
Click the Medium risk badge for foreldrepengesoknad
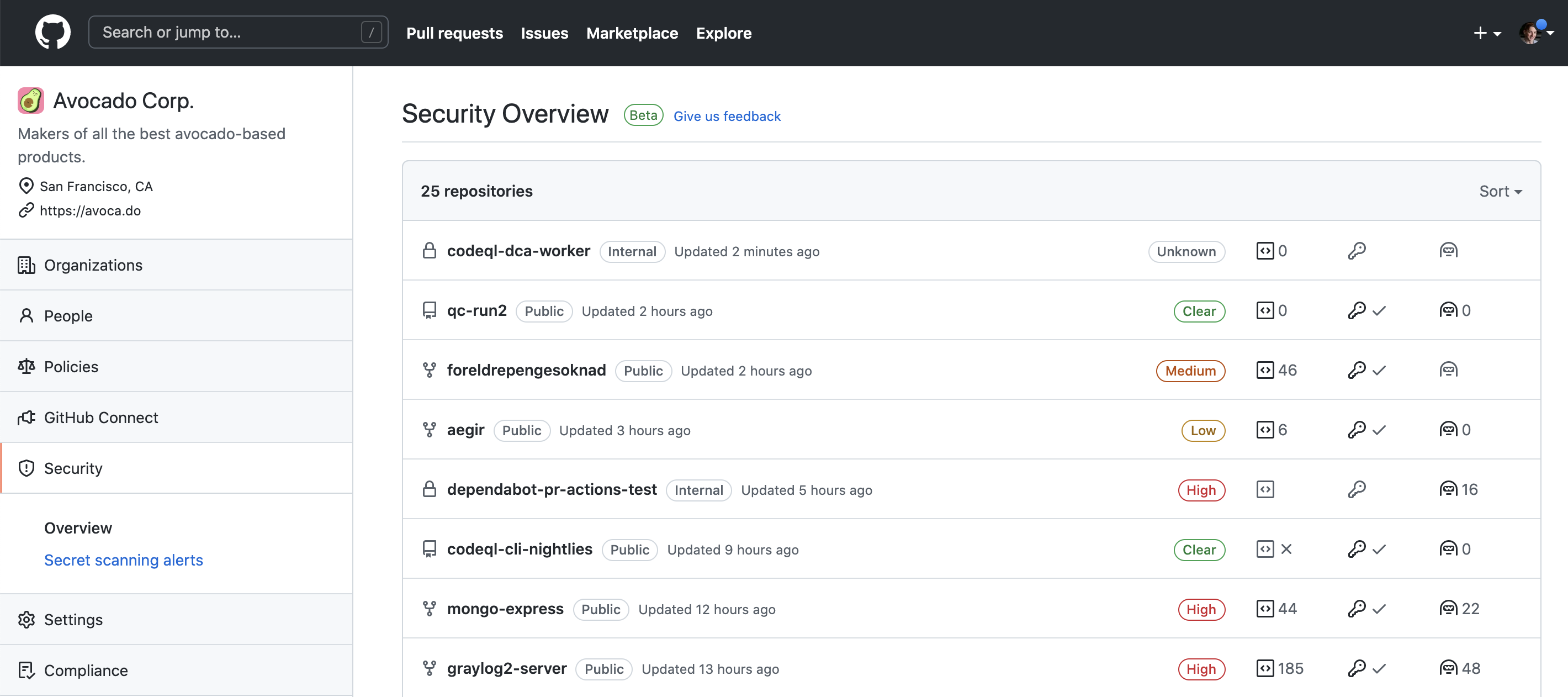[1190, 371]
